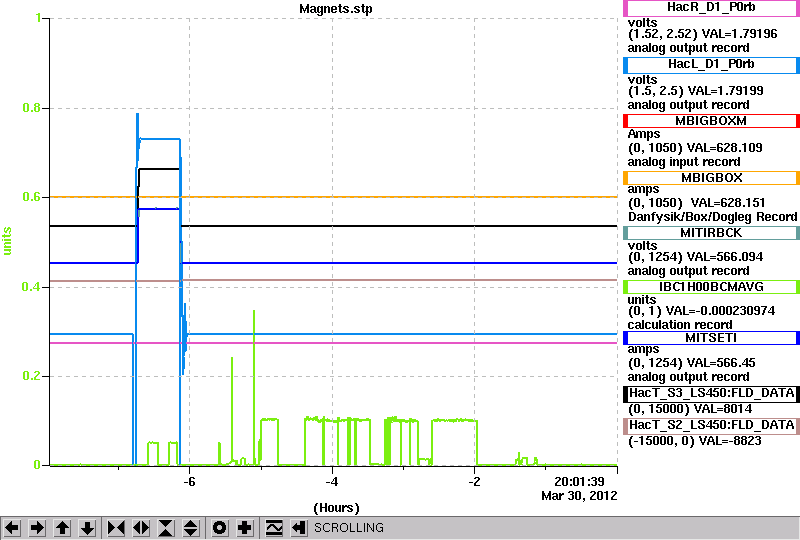Click the circle auto-scale toolbar button

click(x=219, y=528)
